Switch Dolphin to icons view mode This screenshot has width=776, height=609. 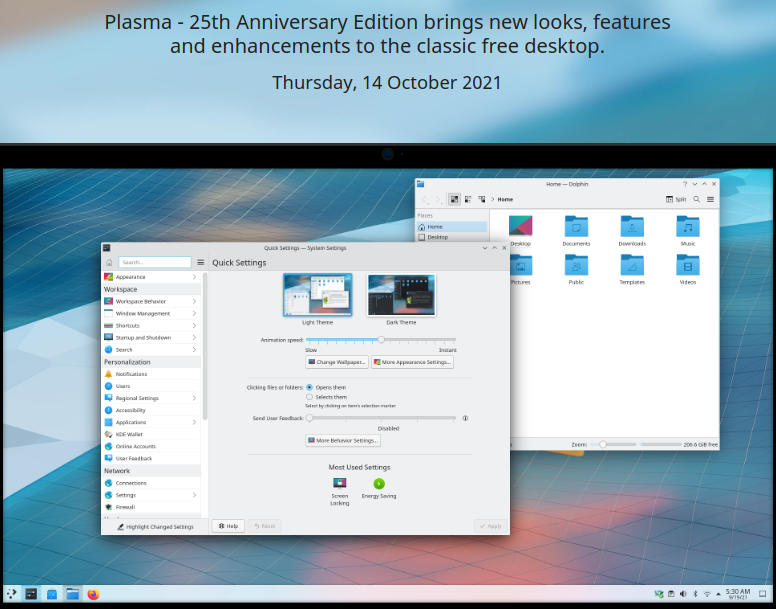(x=454, y=199)
